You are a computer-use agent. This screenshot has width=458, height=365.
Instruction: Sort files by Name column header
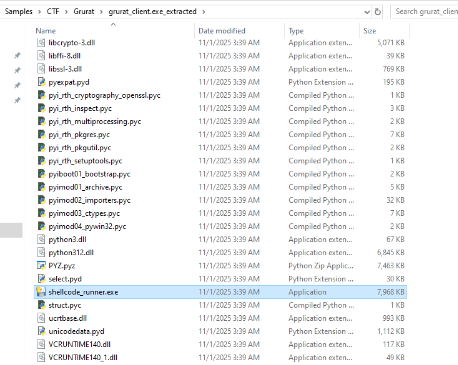46,31
